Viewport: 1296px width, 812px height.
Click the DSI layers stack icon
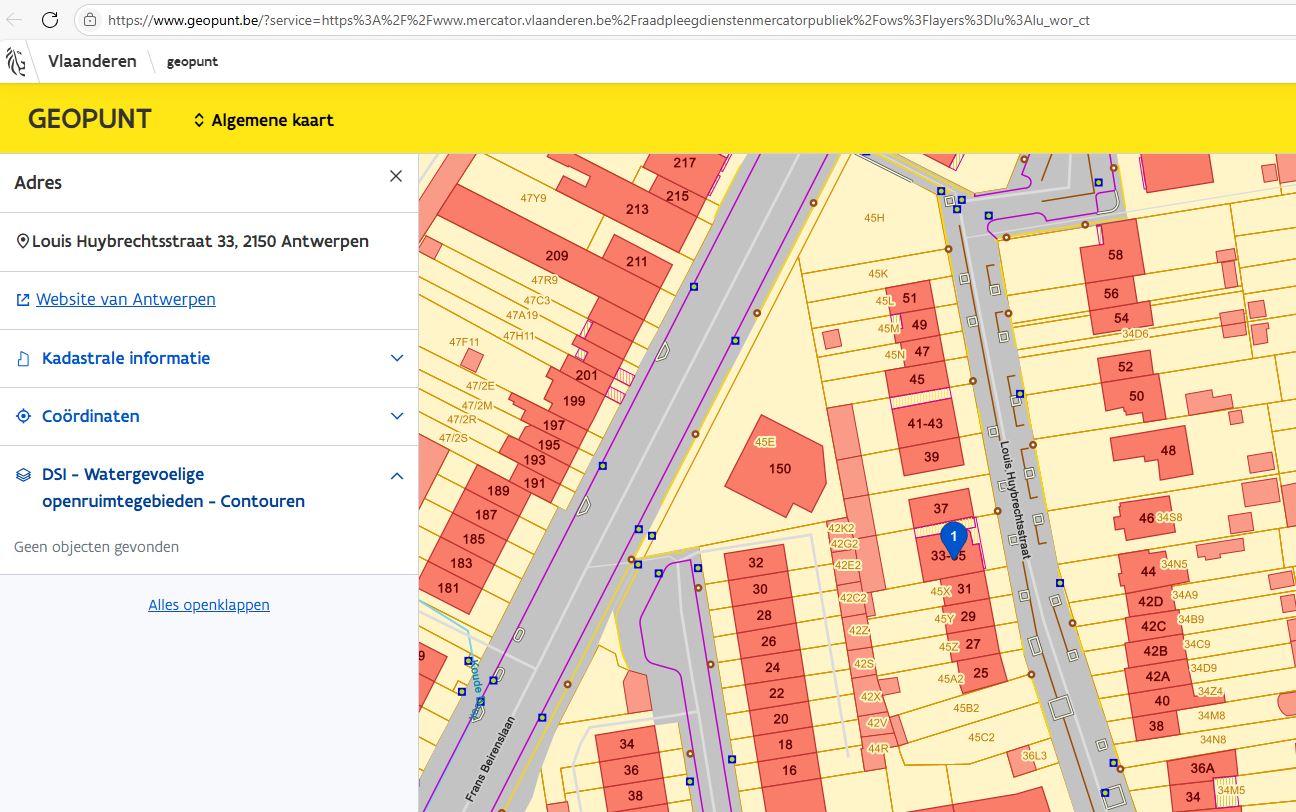point(23,475)
